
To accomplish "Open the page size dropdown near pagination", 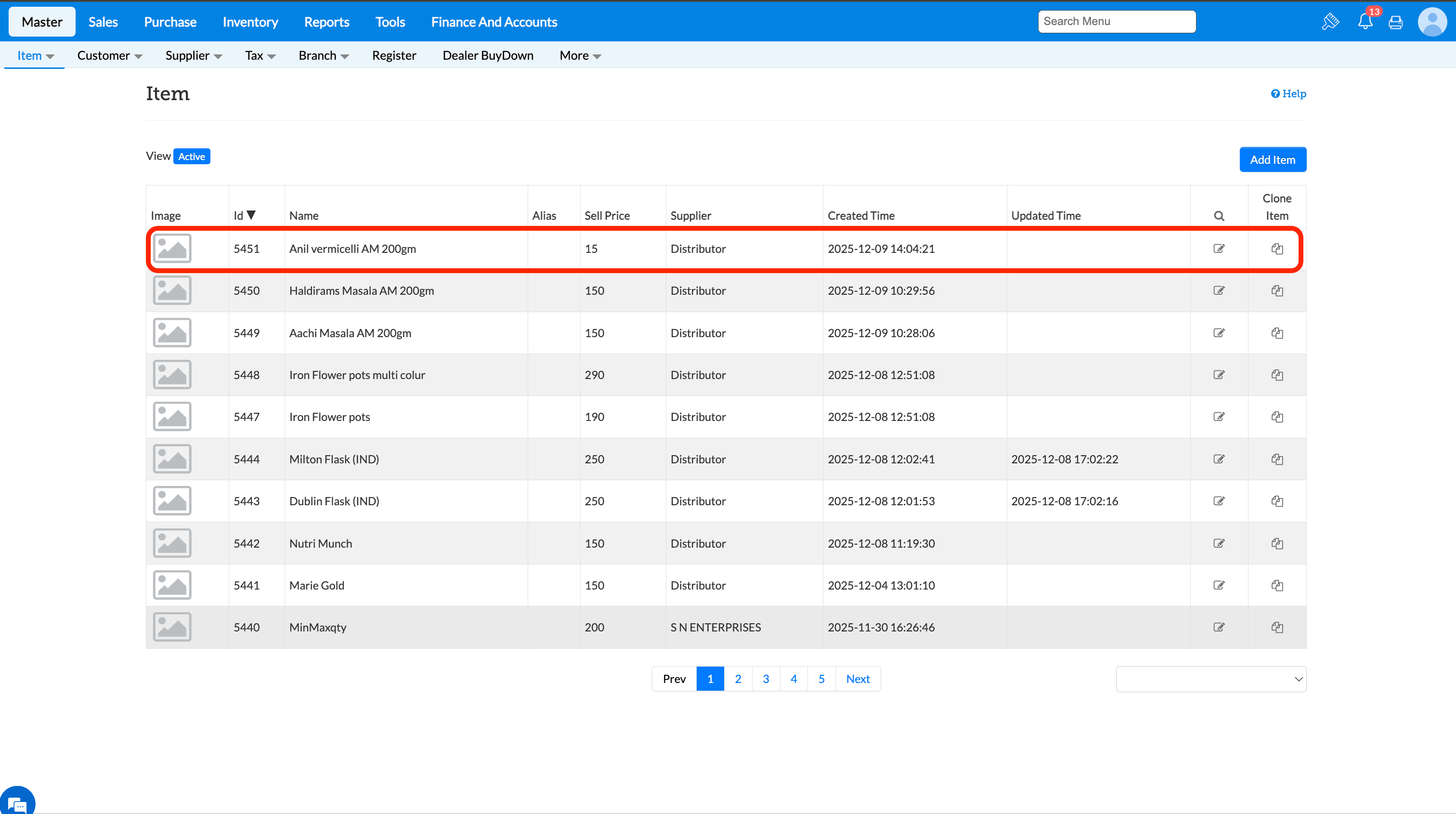I will coord(1211,679).
